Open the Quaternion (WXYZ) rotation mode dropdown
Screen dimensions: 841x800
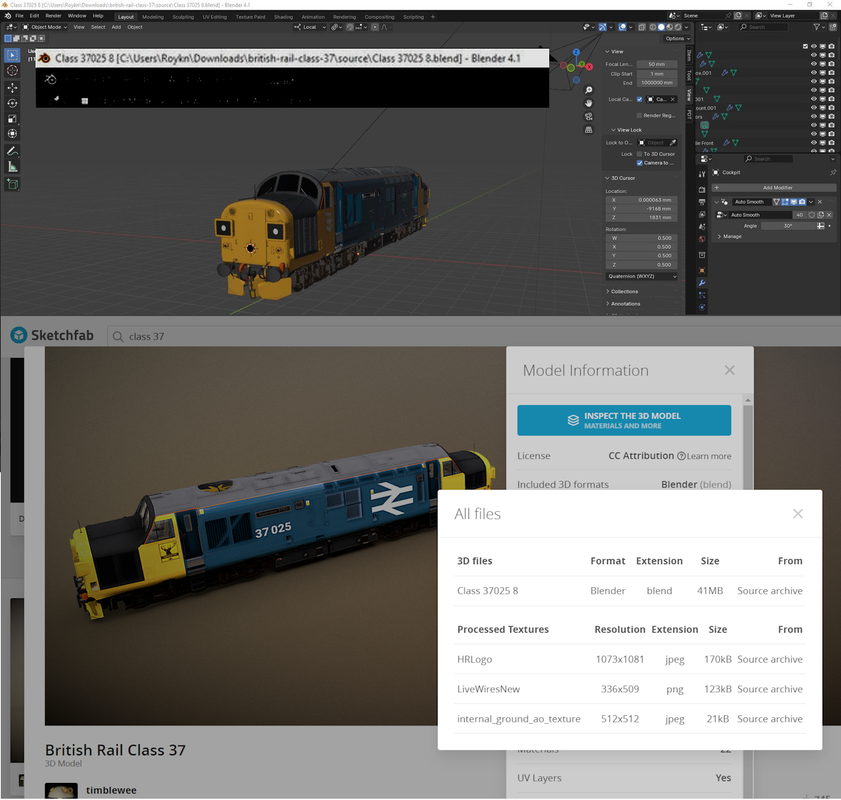coord(641,277)
